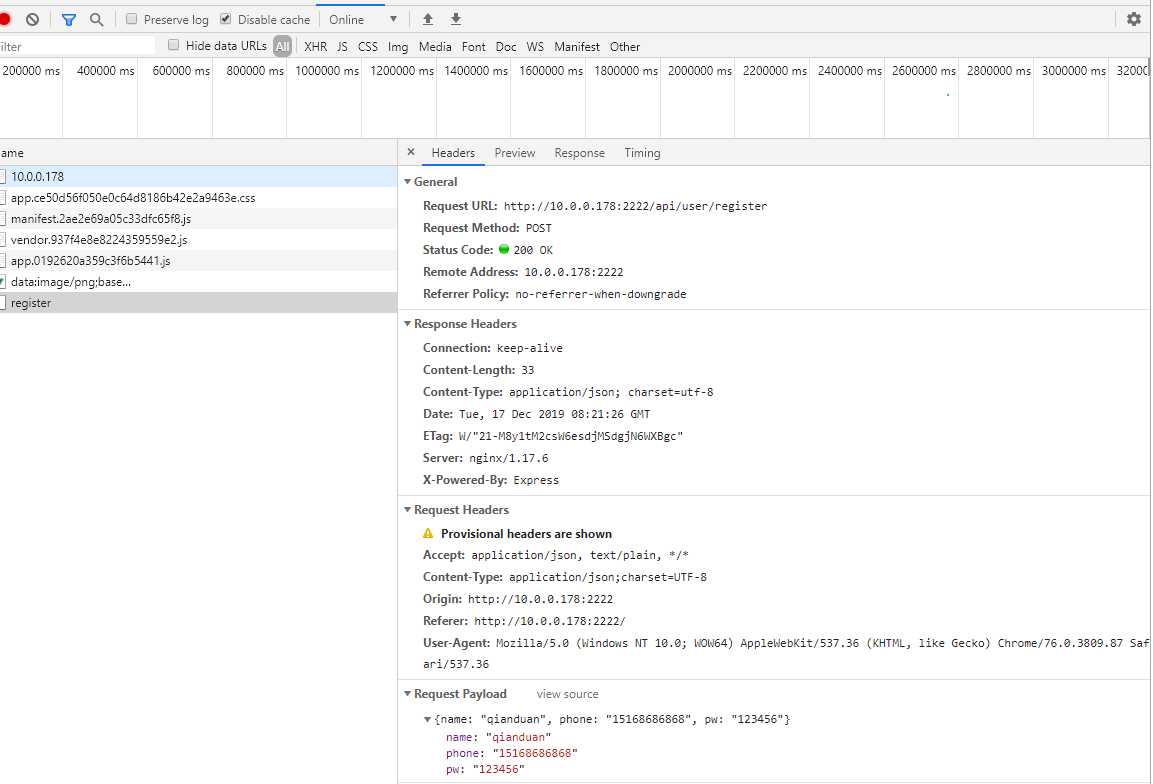Filter requests by CSS

tap(368, 46)
